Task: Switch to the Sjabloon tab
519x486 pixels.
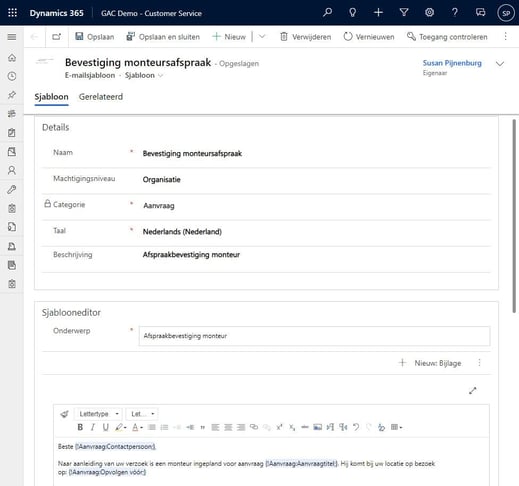Action: pos(51,97)
